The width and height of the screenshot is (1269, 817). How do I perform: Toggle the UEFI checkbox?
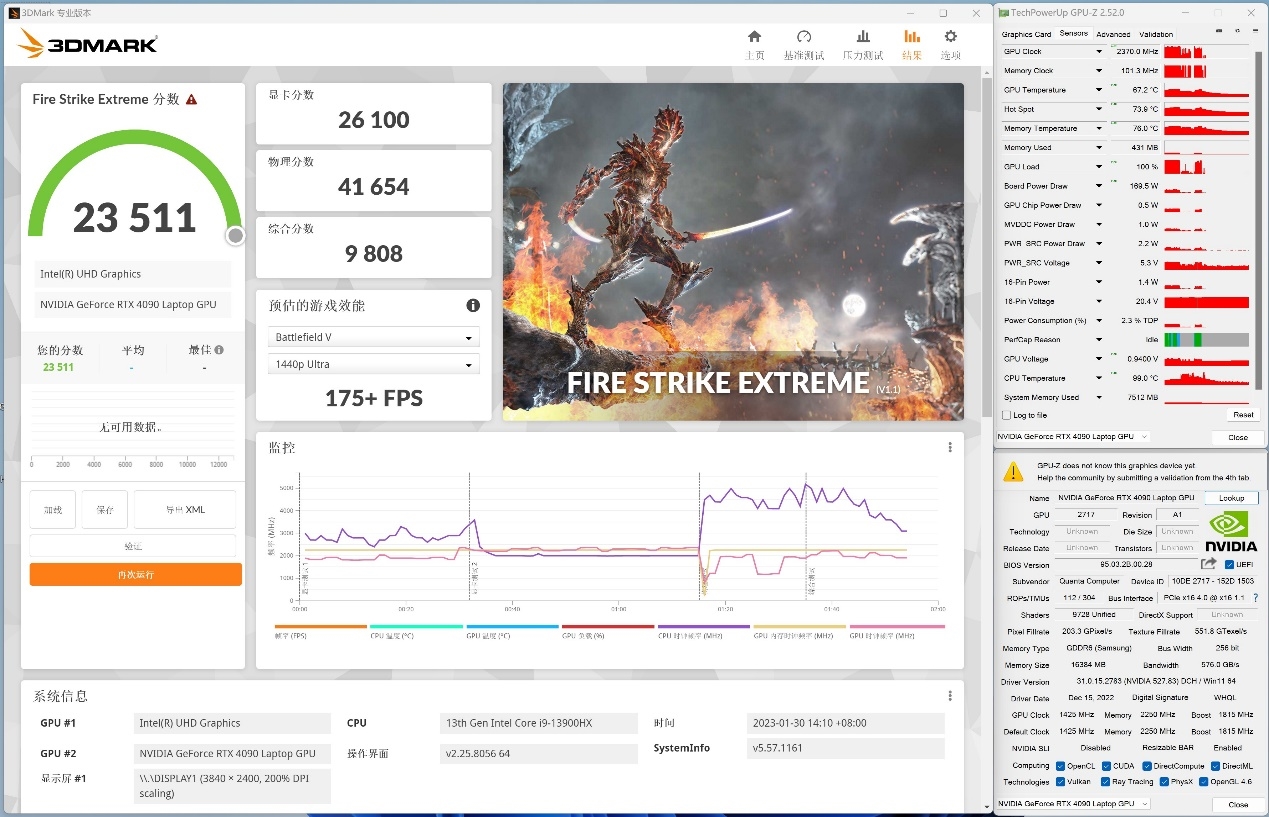pyautogui.click(x=1229, y=565)
